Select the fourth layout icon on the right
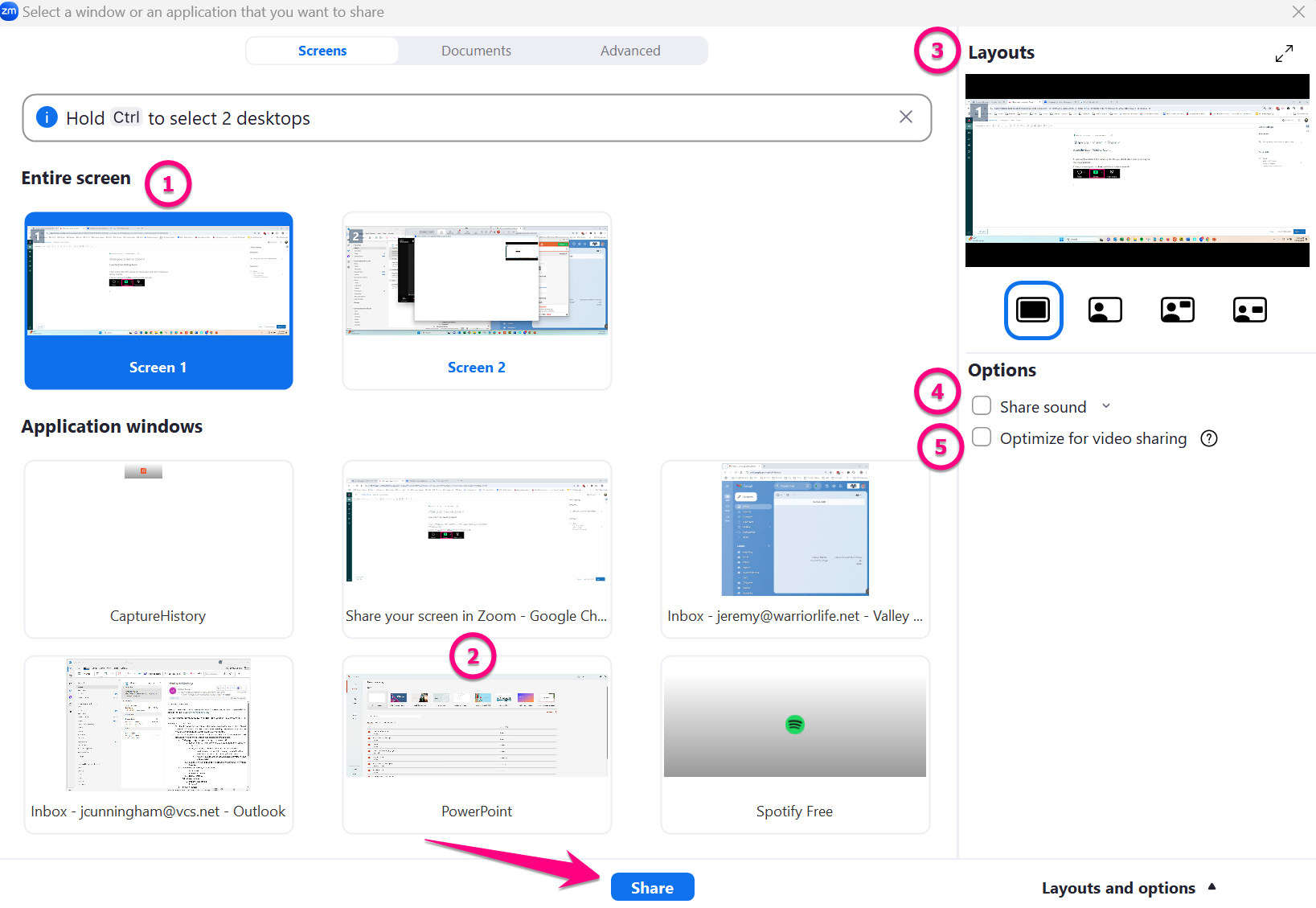1316x908 pixels. [x=1249, y=310]
